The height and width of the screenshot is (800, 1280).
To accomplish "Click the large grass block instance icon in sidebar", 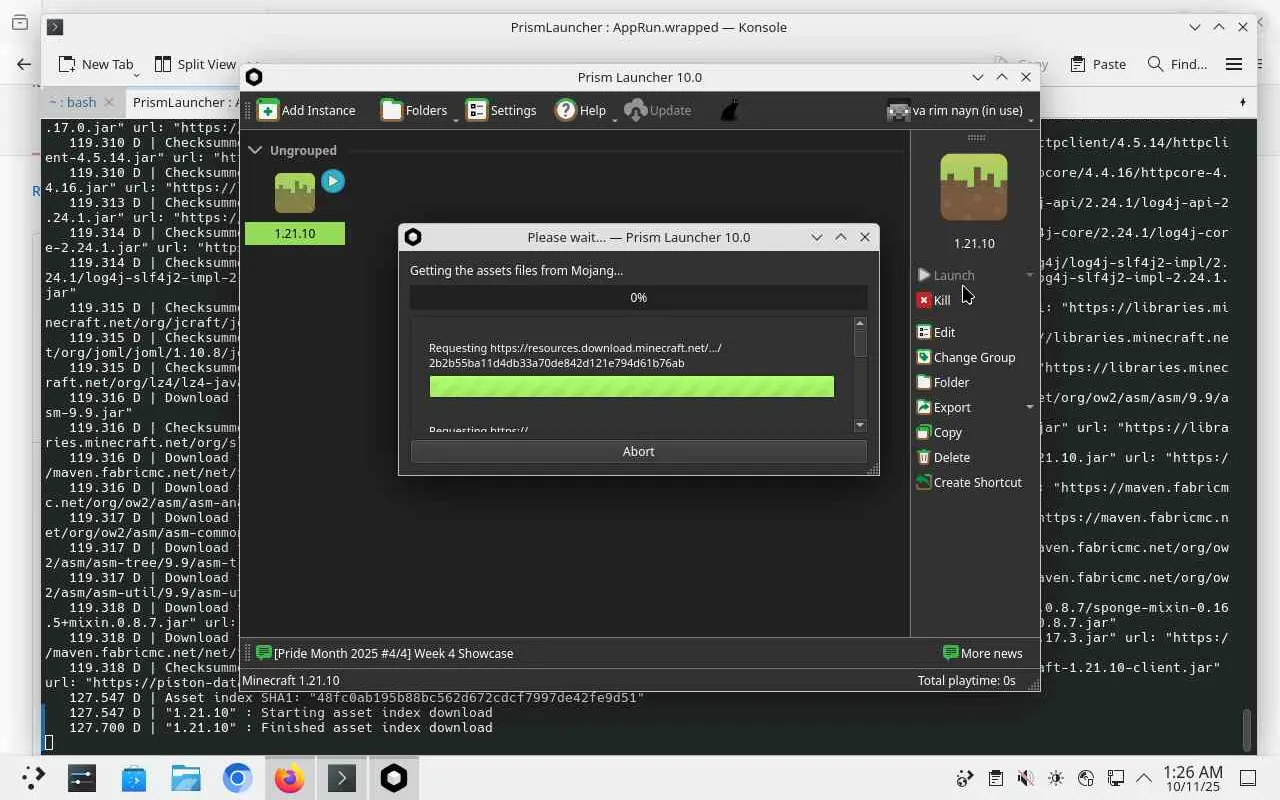I will coord(974,187).
